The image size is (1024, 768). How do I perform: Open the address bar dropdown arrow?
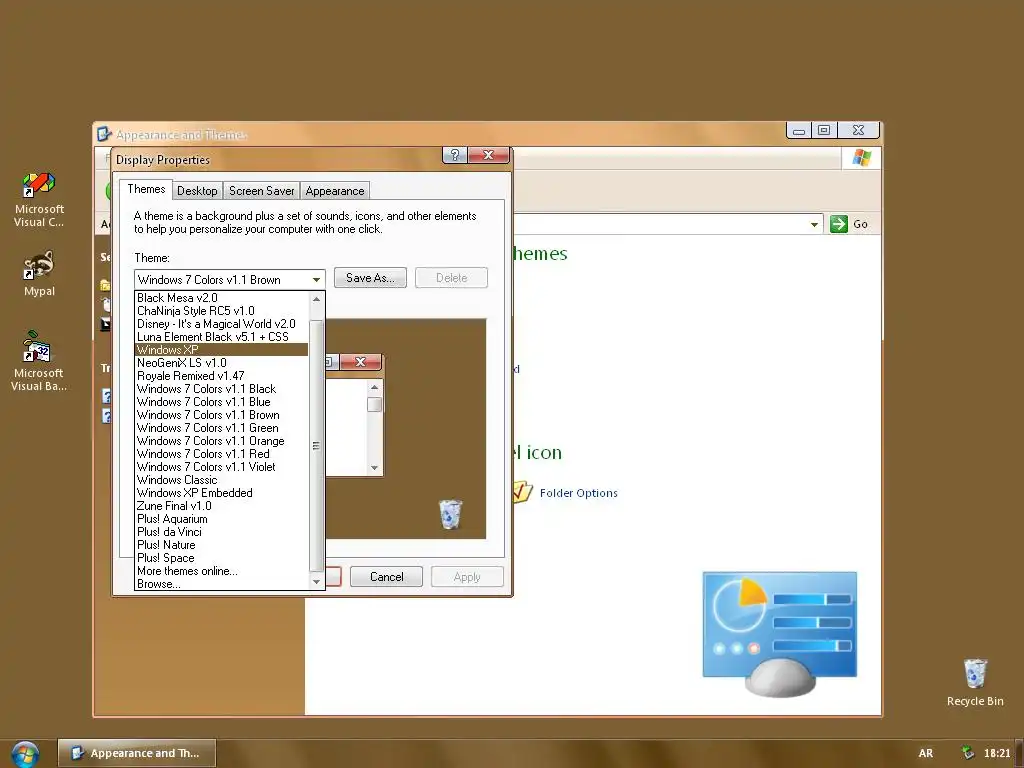814,224
